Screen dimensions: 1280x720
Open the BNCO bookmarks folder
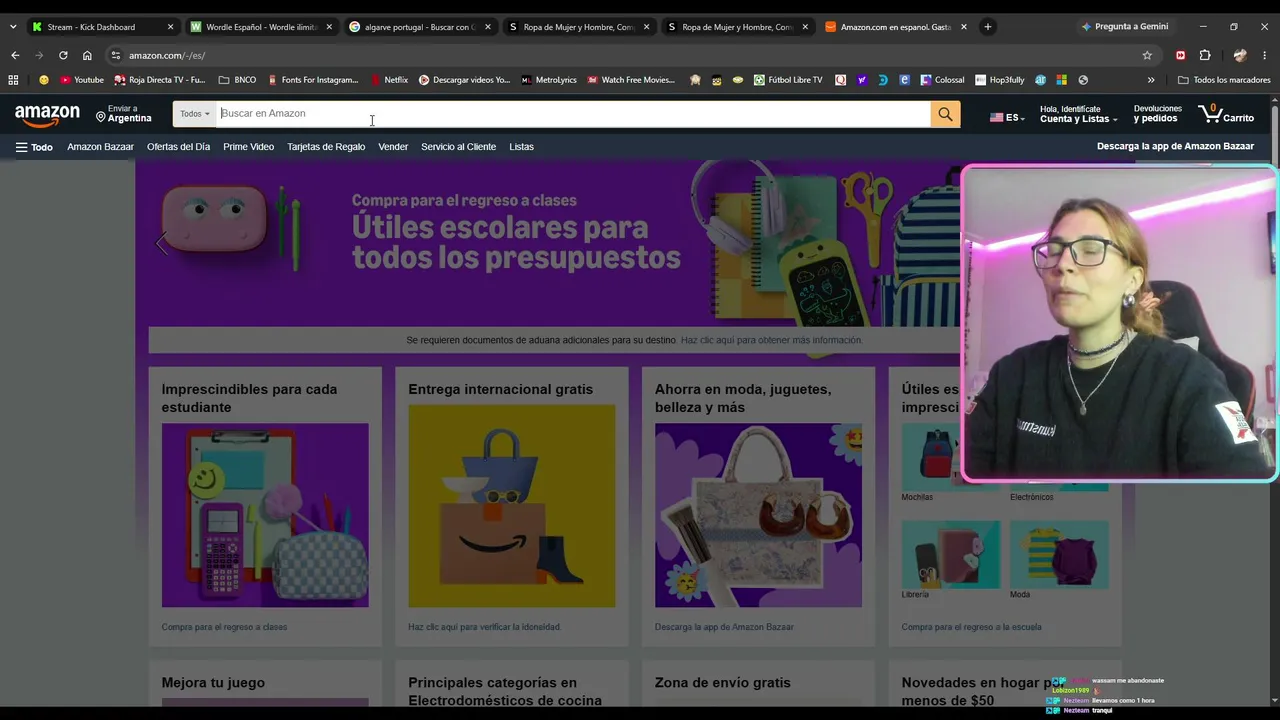tap(238, 80)
